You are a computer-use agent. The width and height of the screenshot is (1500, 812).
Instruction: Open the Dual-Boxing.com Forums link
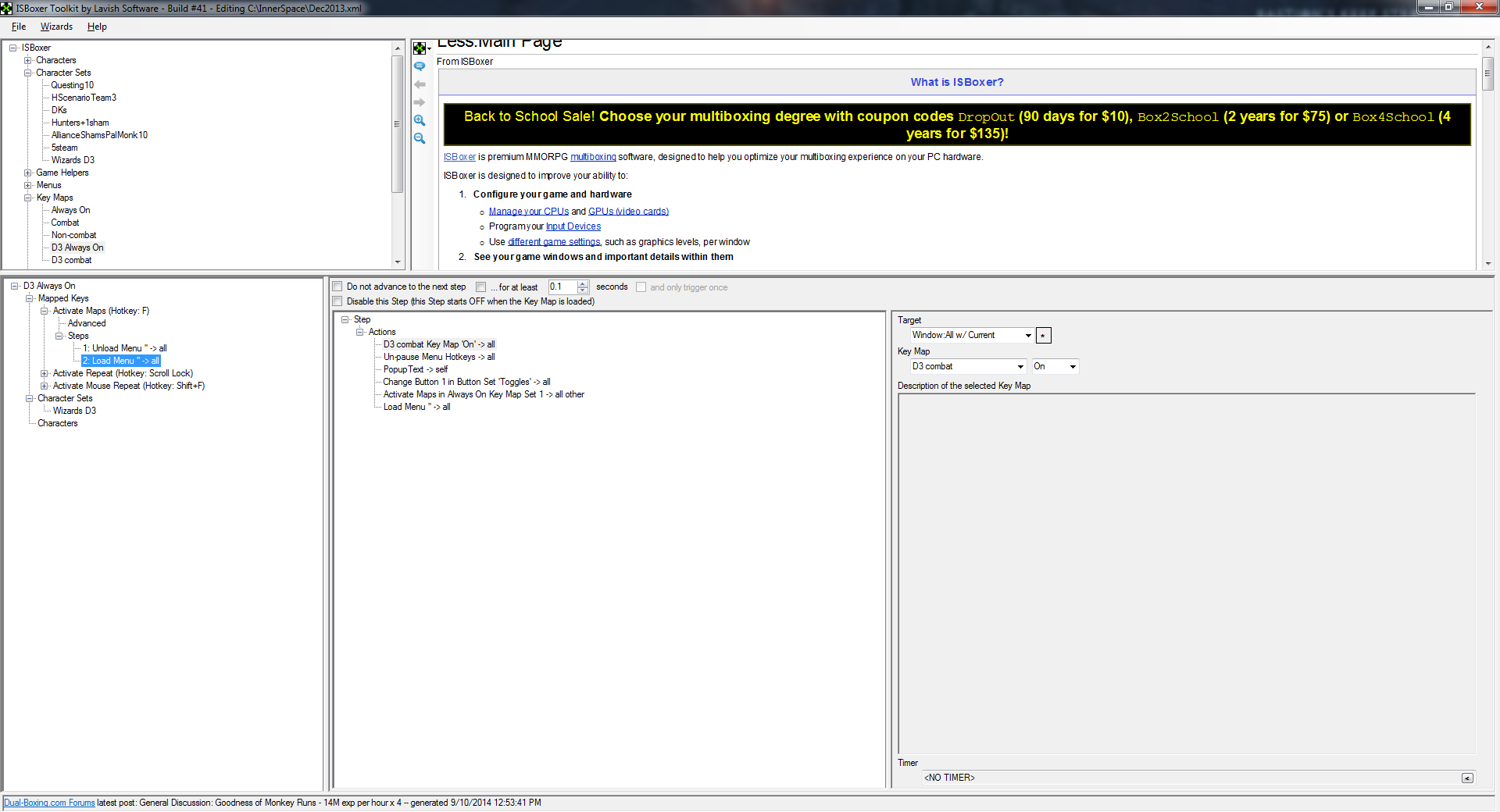tap(49, 803)
